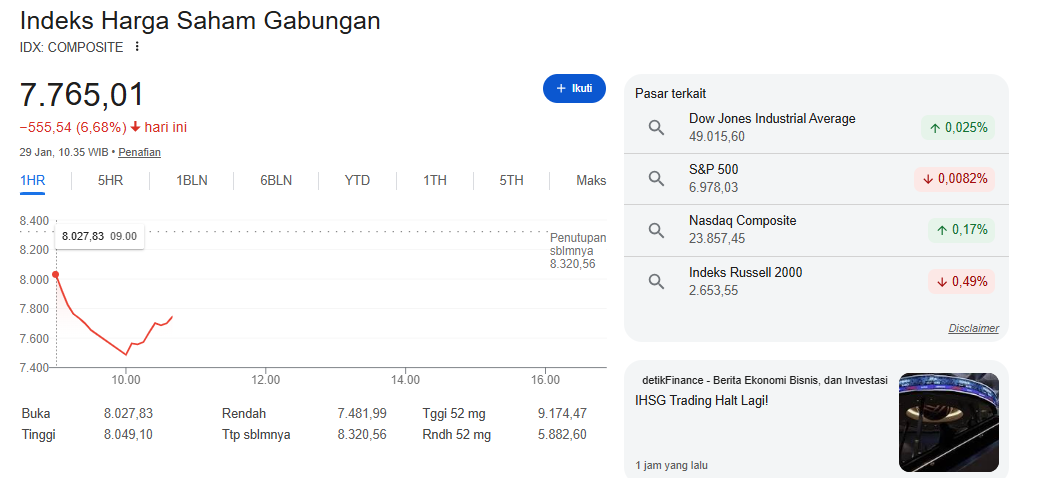Click the Rendah value 7.481,99
The height and width of the screenshot is (478, 1039).
click(362, 414)
